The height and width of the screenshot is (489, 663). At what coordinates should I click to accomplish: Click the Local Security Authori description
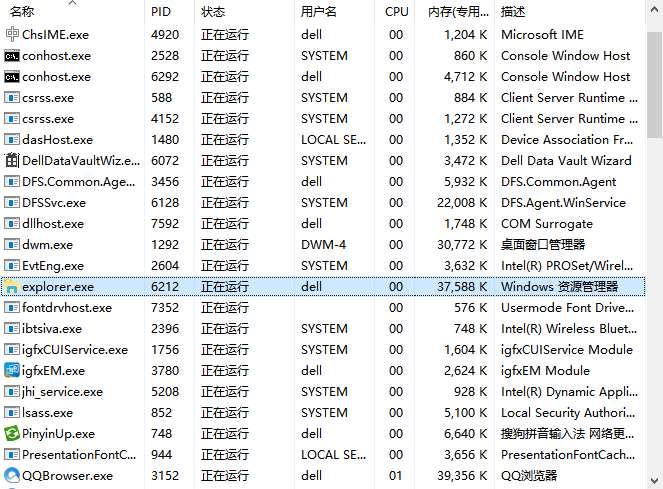click(568, 413)
